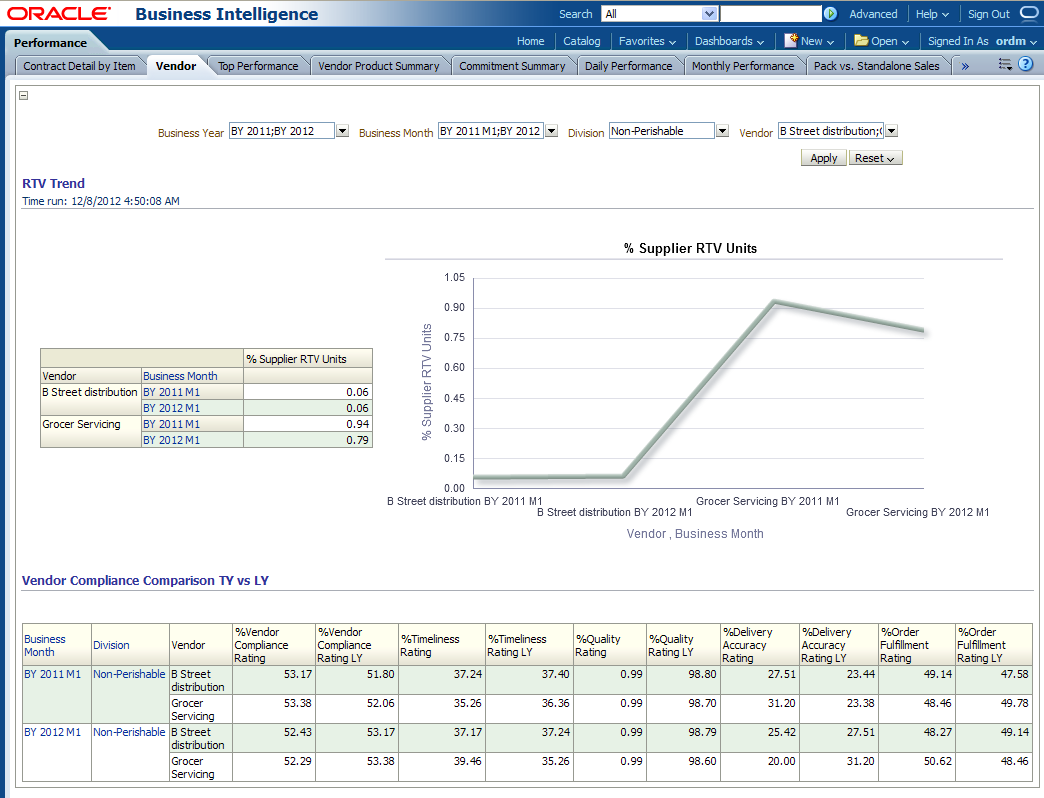Click the Apply button
The width and height of the screenshot is (1044, 798).
pos(823,158)
